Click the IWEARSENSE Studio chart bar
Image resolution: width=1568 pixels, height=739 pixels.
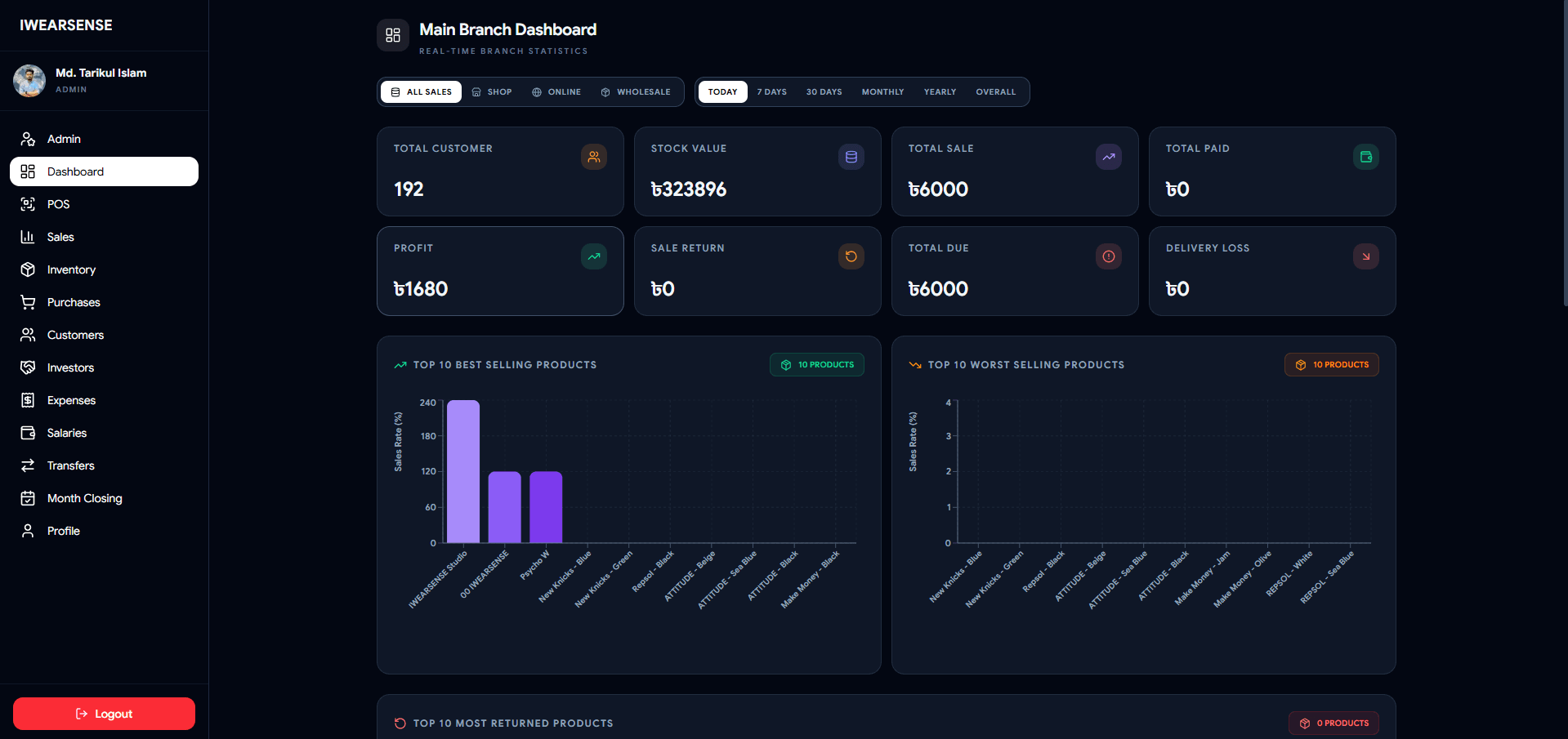463,471
